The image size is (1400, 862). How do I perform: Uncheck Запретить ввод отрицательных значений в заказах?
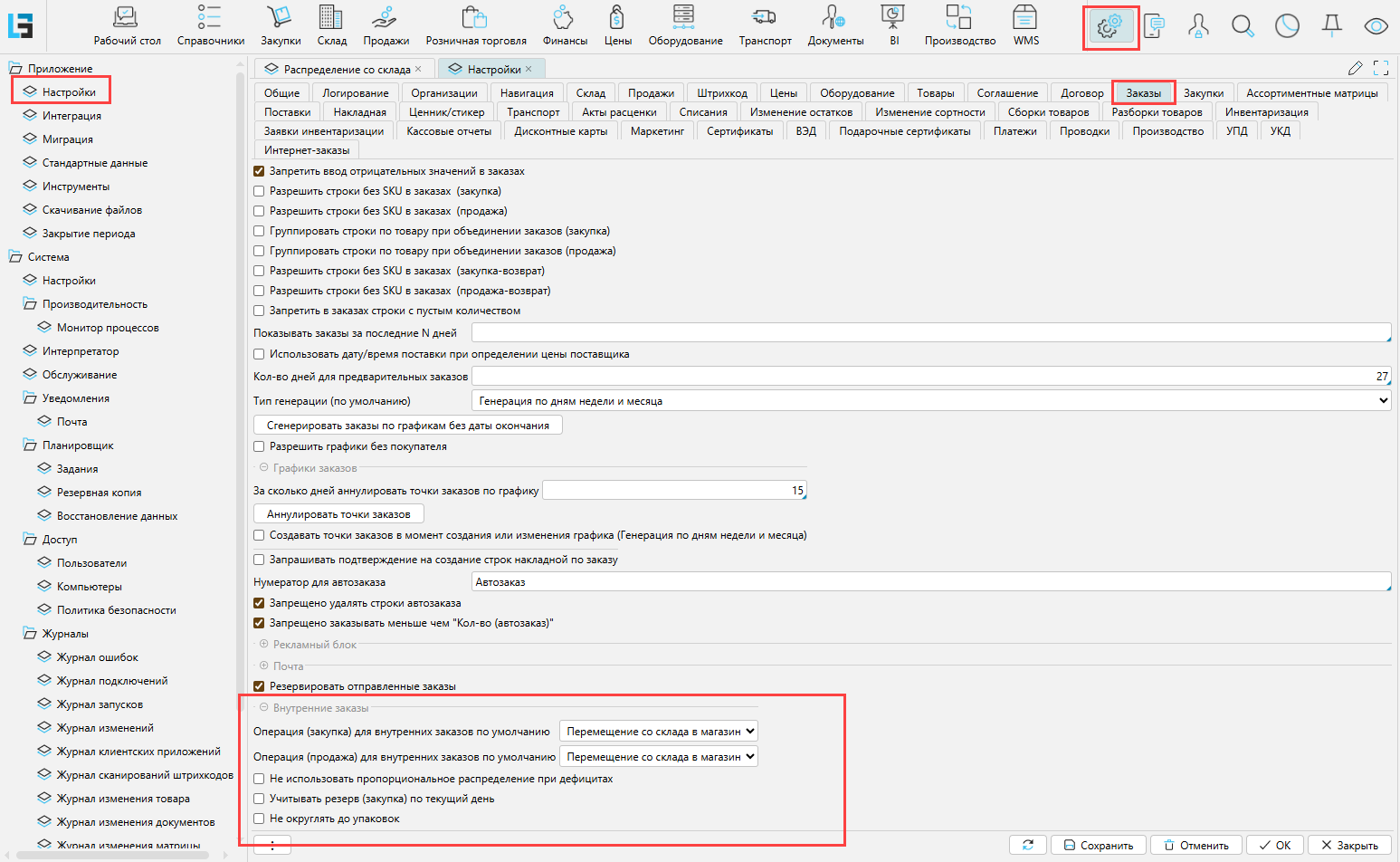[260, 171]
